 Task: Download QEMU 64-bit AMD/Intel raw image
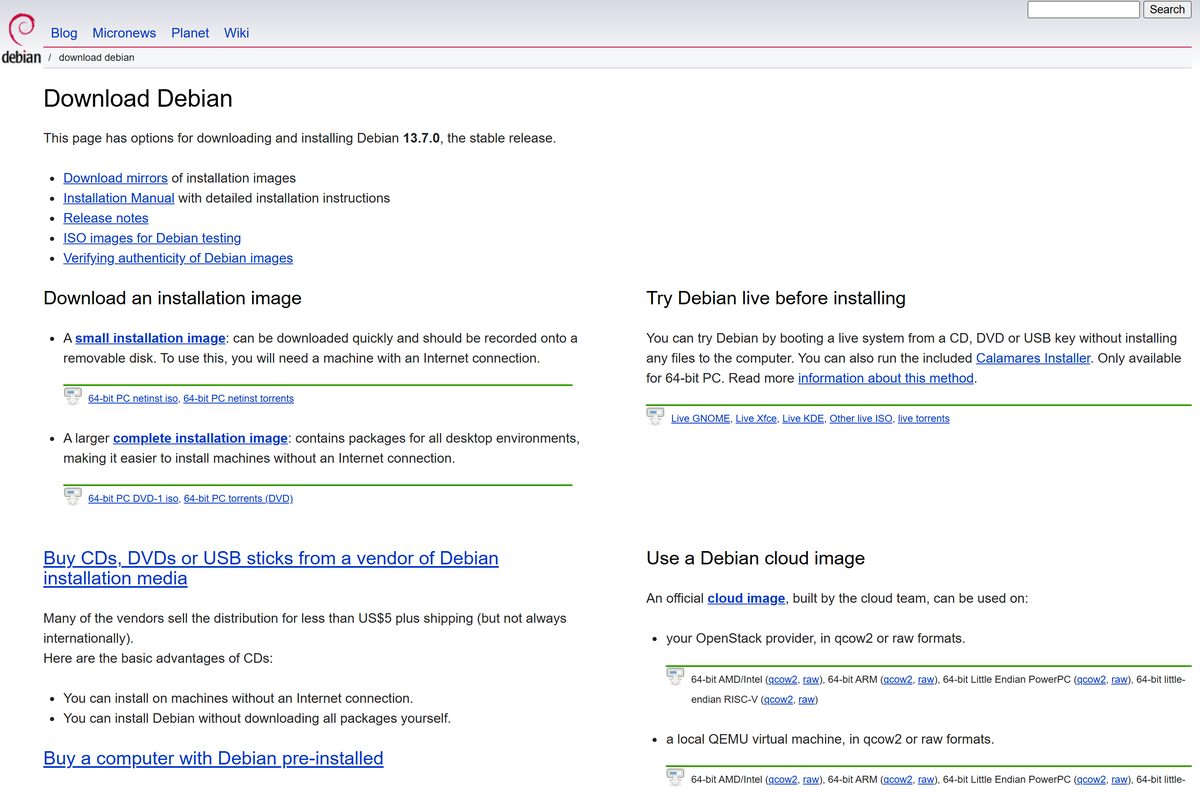[x=811, y=779]
